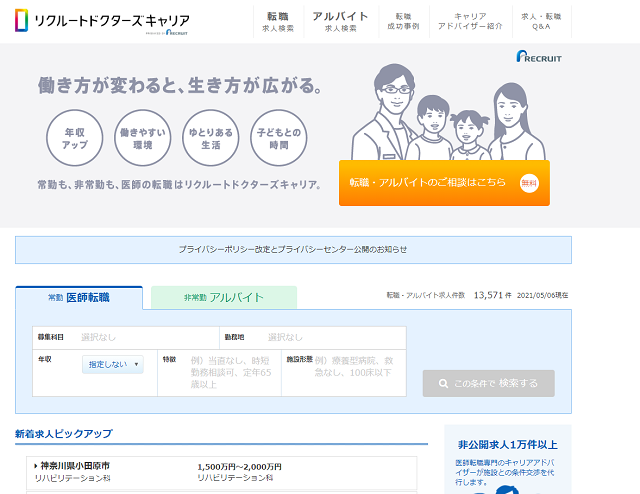Screen dimensions: 640x494
Task: Click the 13,571 件 job count
Action: click(492, 295)
